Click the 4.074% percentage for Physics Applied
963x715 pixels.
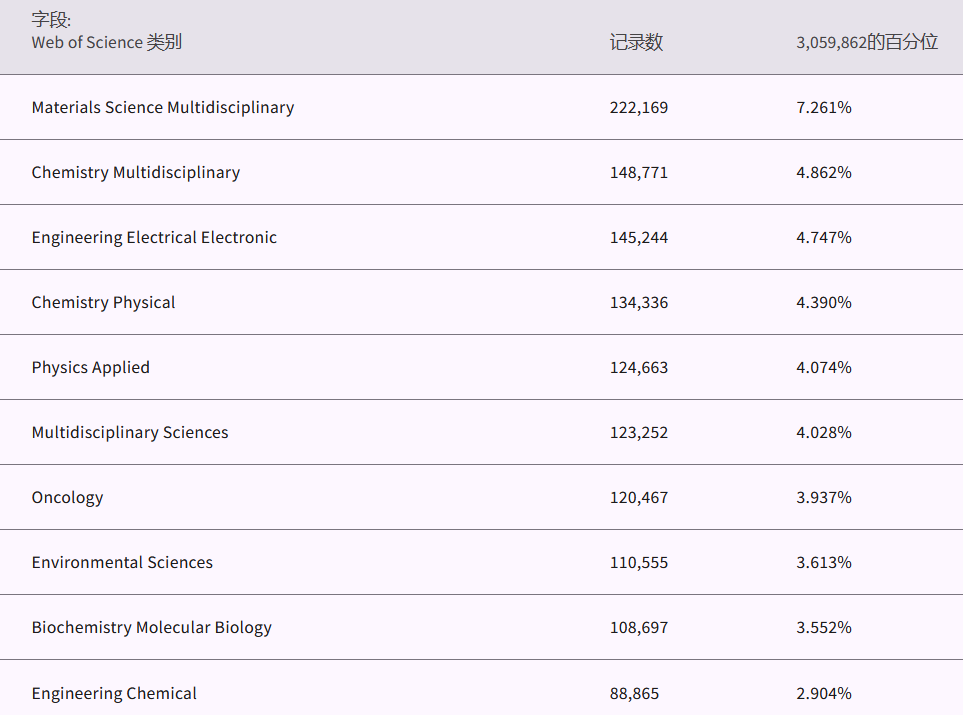coord(824,367)
